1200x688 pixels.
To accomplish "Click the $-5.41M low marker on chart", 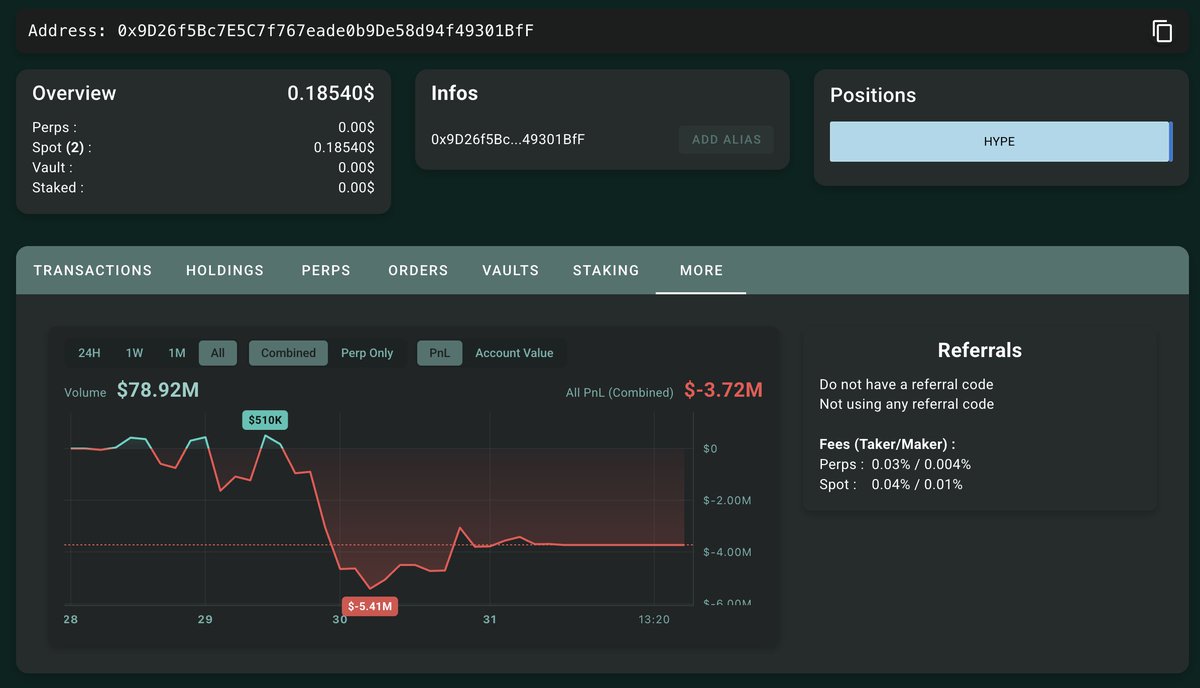I will (x=370, y=606).
